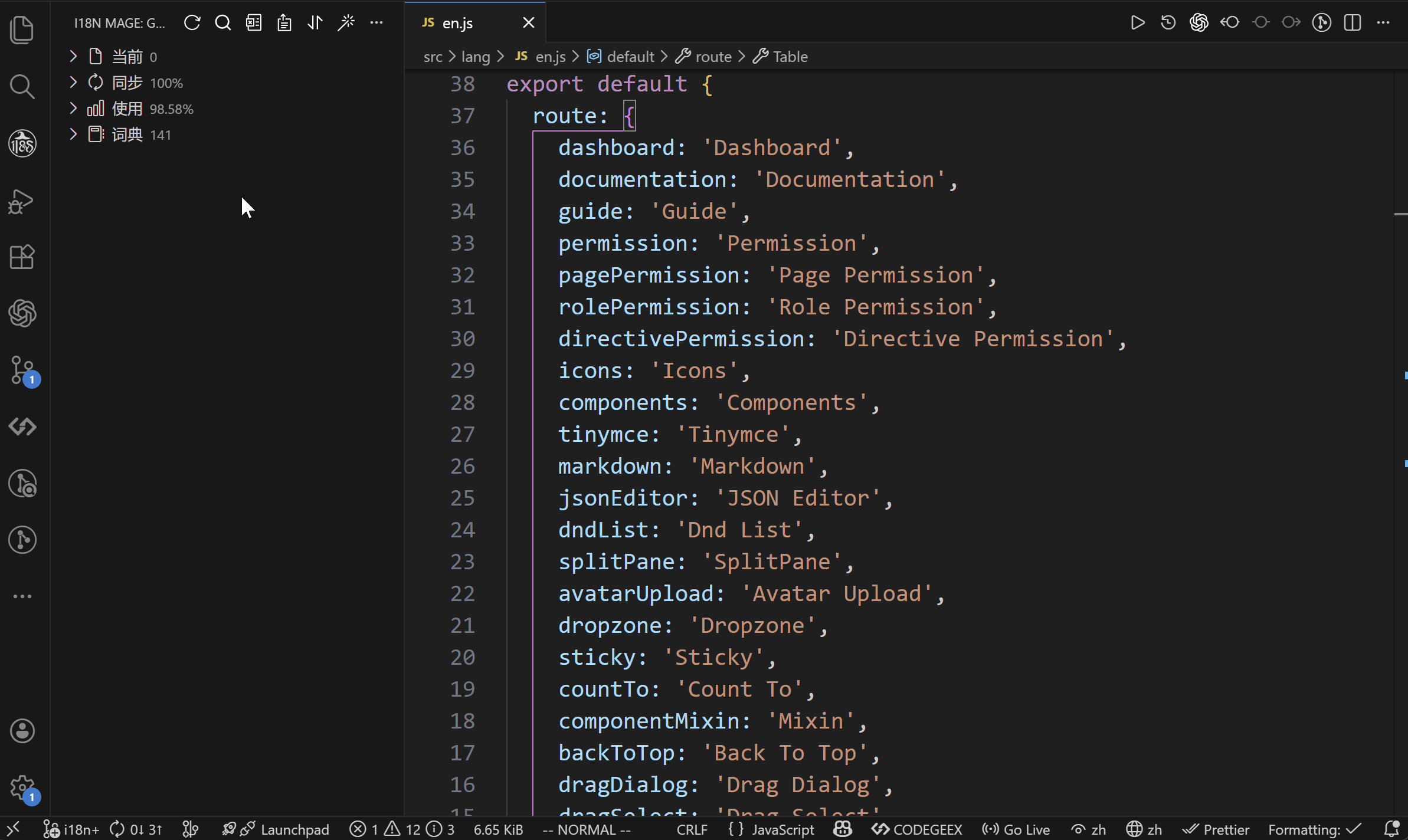Click the CRLF line ending button
Viewport: 1408px width, 840px height.
[x=692, y=829]
